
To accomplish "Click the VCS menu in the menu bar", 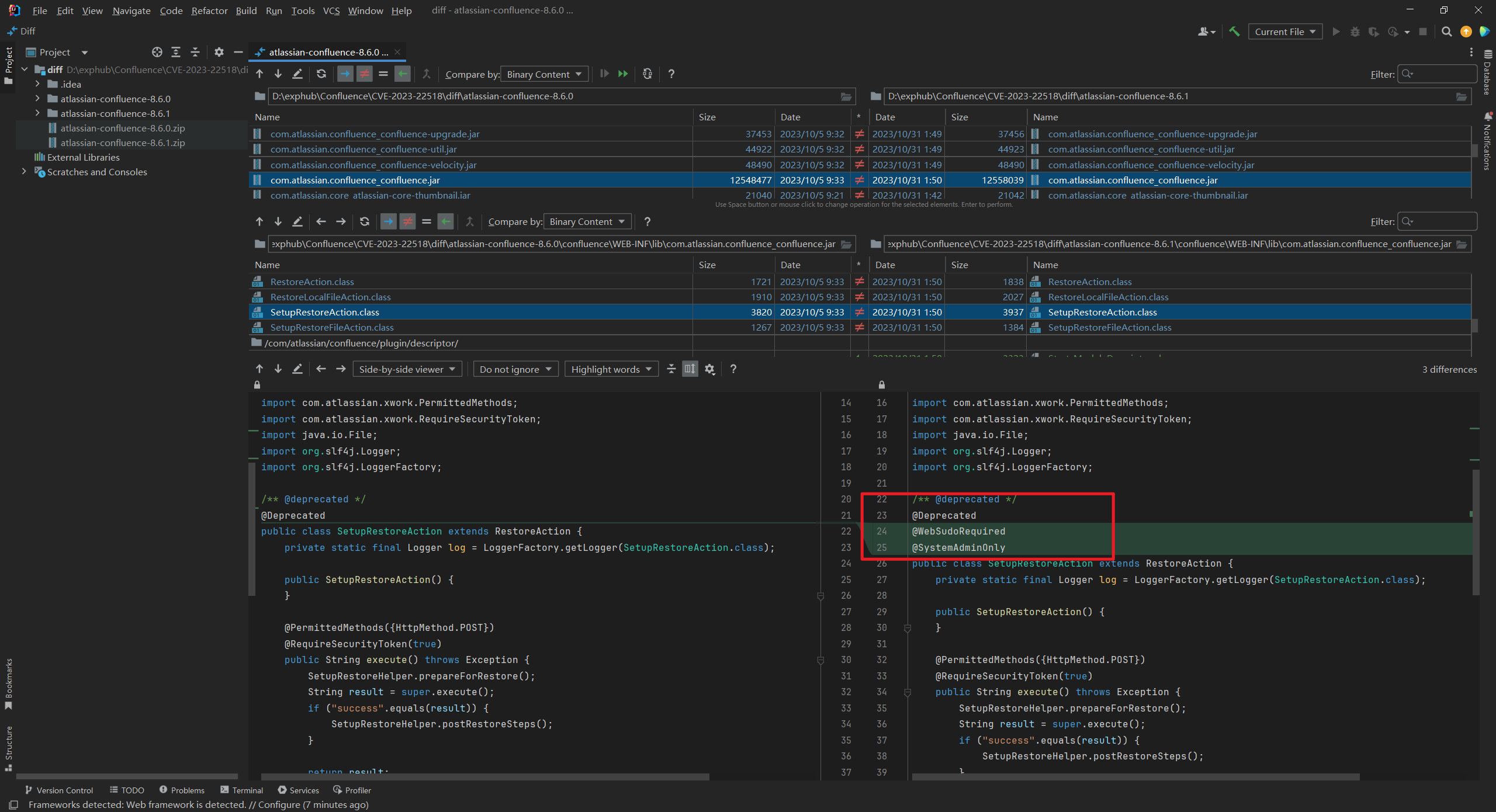I will (x=331, y=10).
